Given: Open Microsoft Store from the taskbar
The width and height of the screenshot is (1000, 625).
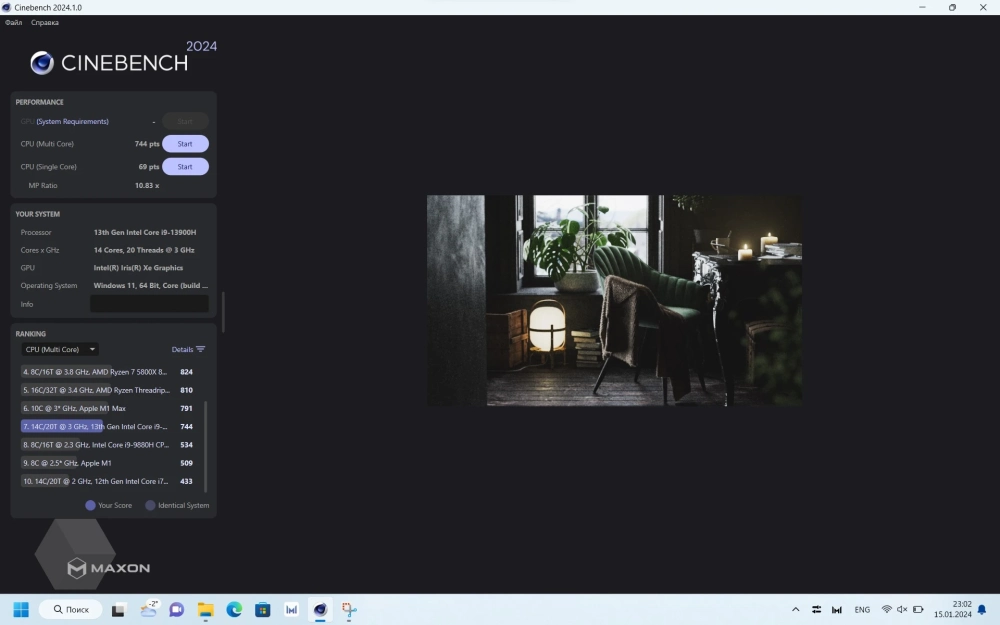Looking at the screenshot, I should 262,609.
